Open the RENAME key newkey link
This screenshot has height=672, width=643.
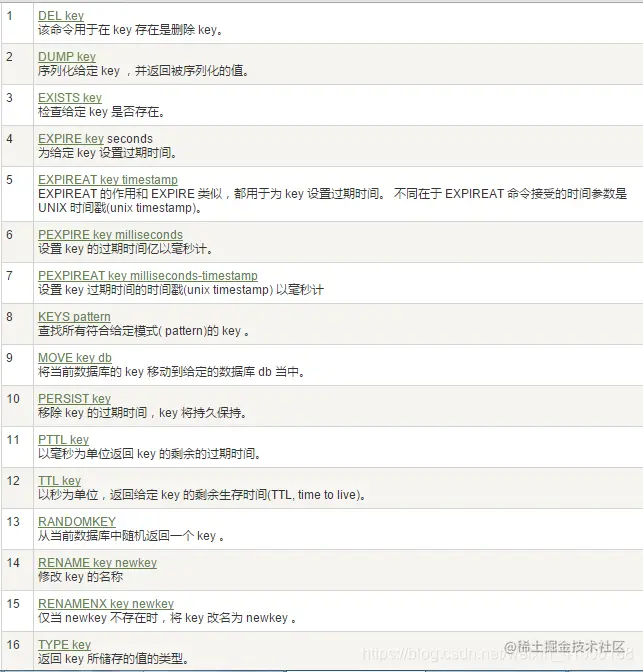(x=97, y=563)
